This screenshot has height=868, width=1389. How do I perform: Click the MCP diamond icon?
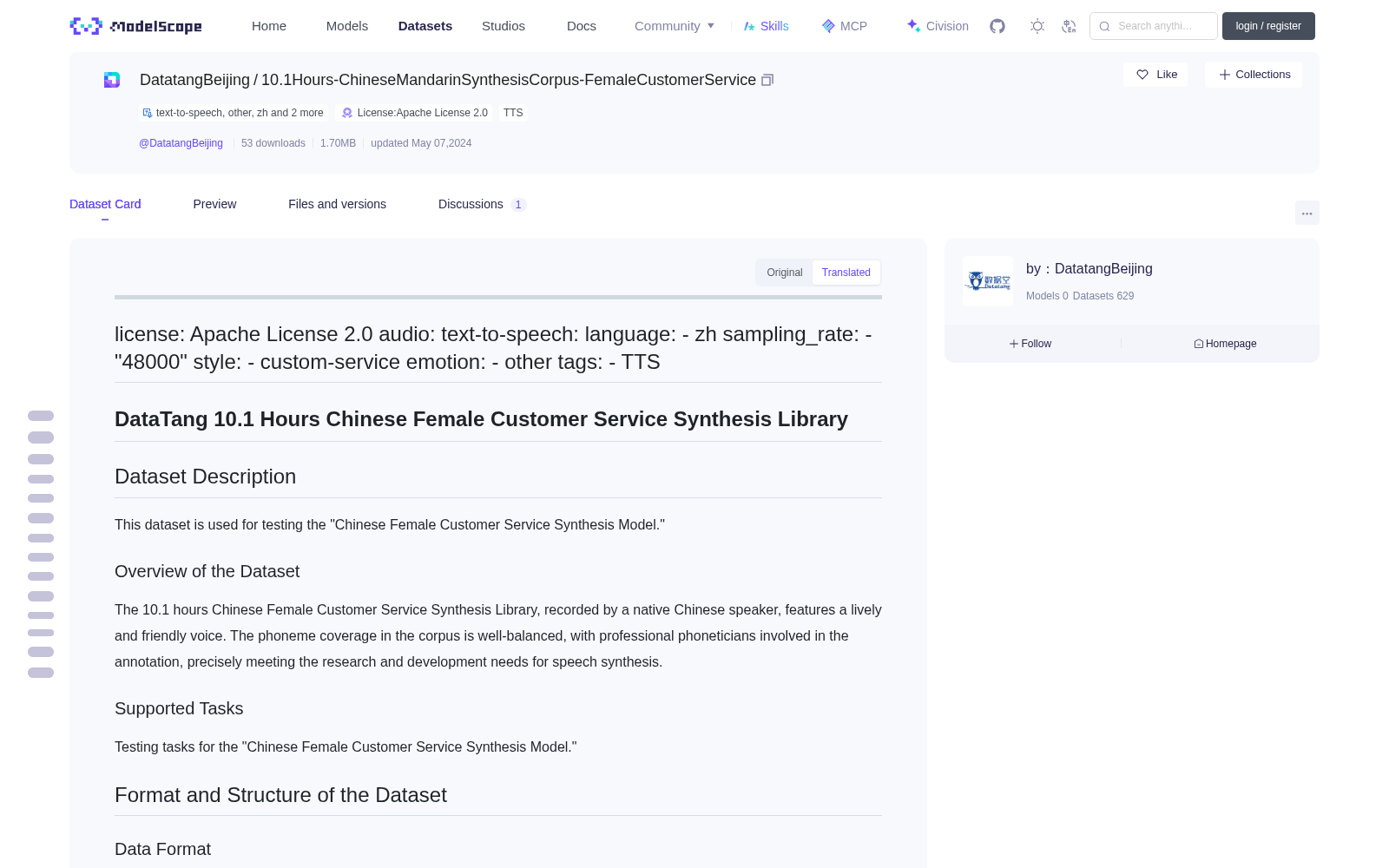(x=828, y=26)
